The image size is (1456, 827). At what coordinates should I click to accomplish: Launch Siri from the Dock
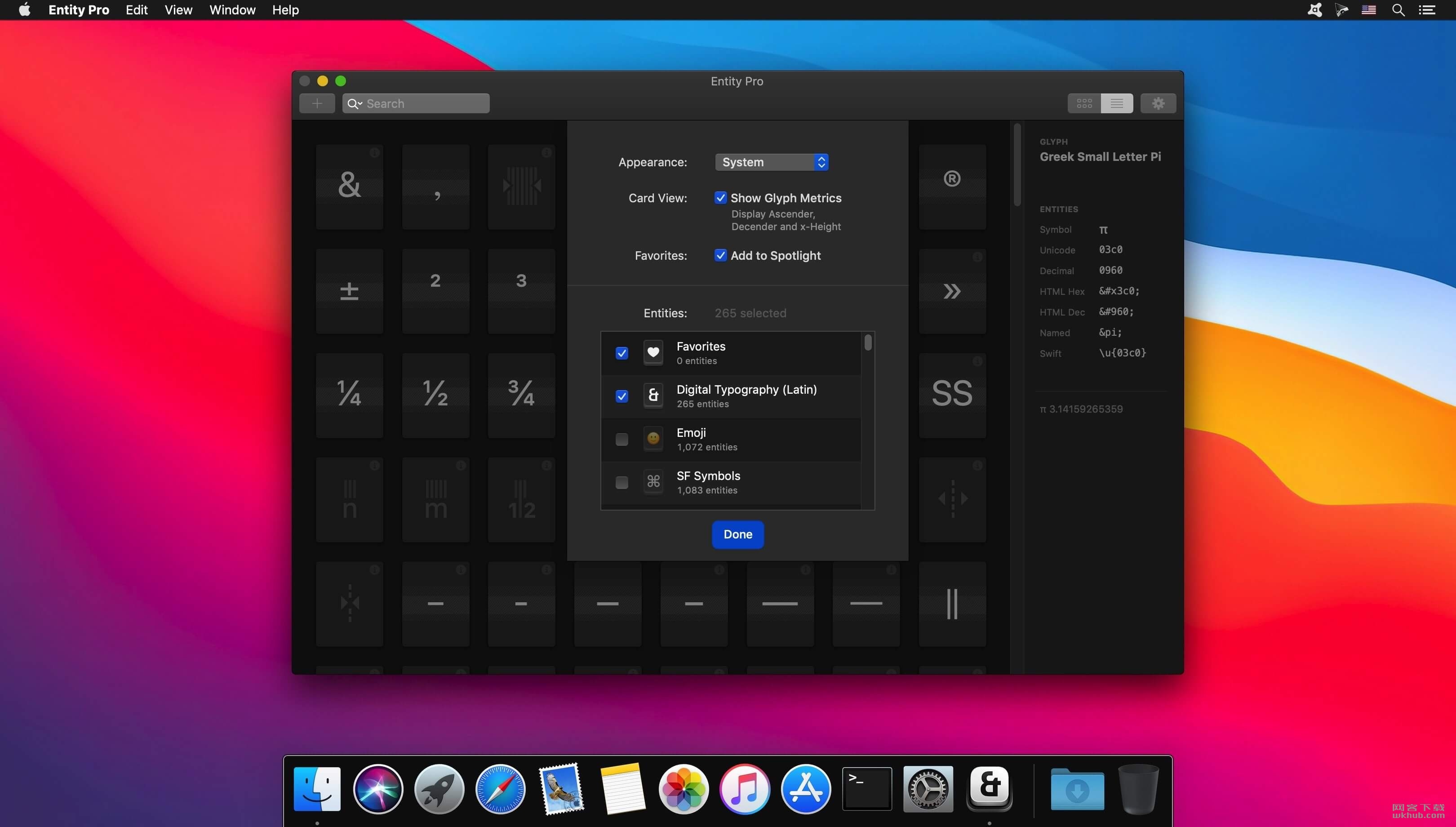pyautogui.click(x=377, y=789)
